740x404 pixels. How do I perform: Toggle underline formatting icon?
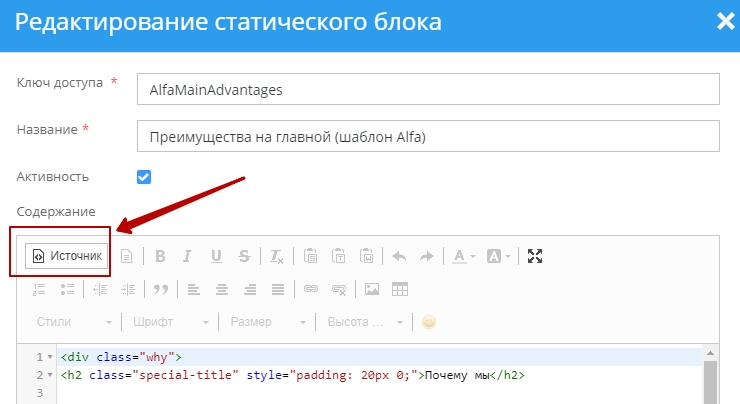(x=216, y=256)
